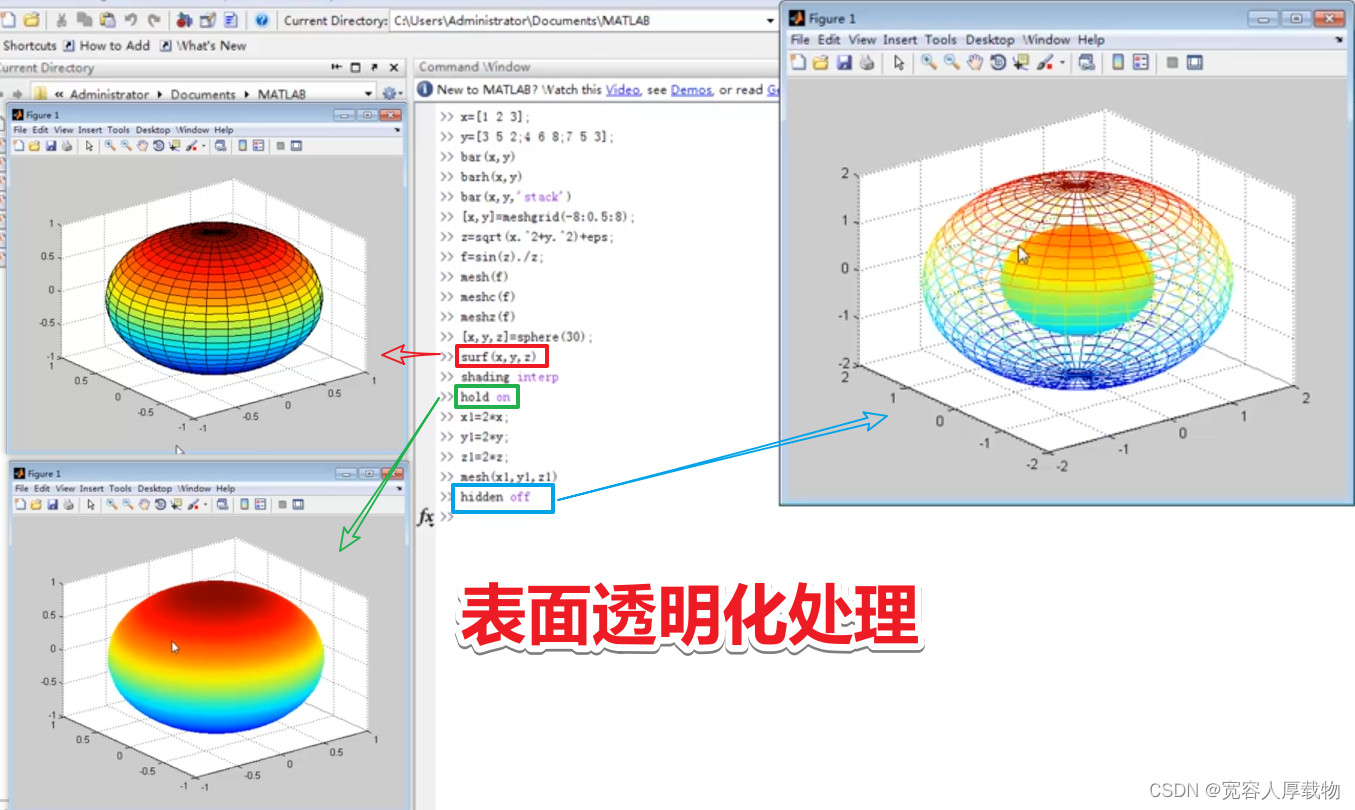Click the 'bar(x,y,'stack')' command line text

click(516, 197)
